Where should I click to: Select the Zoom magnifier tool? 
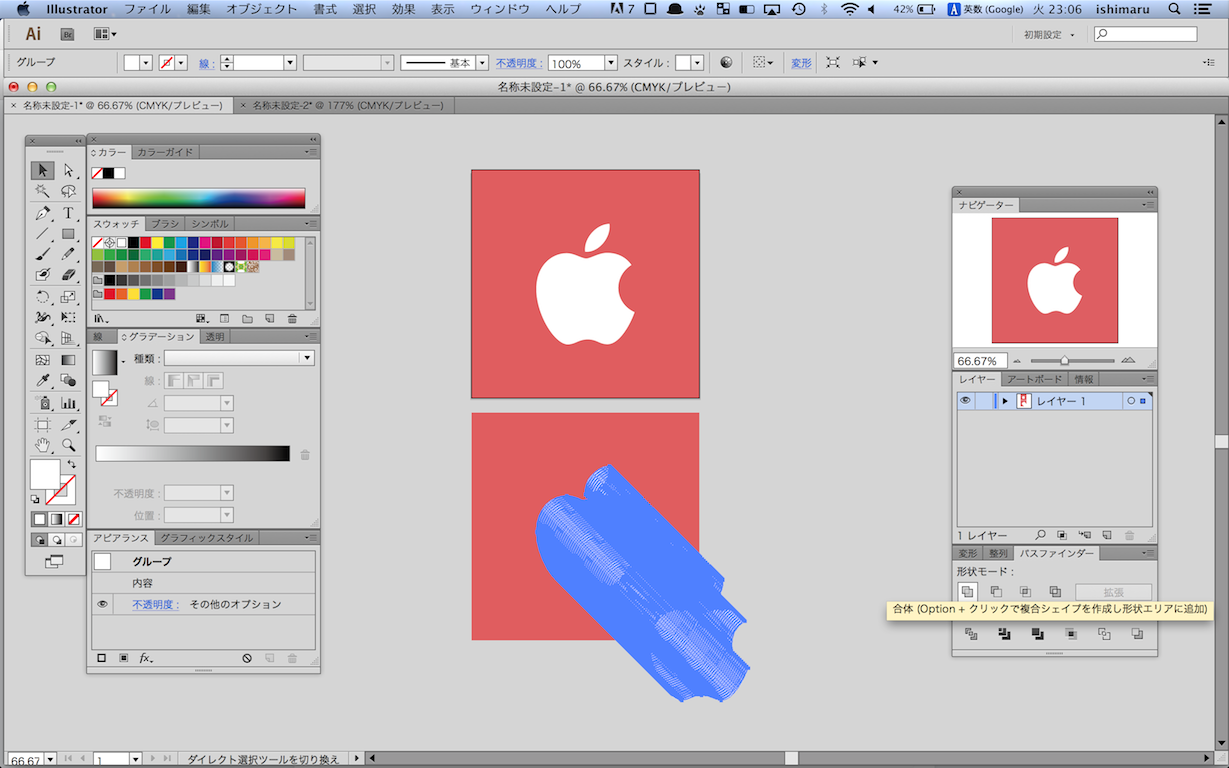pyautogui.click(x=68, y=445)
